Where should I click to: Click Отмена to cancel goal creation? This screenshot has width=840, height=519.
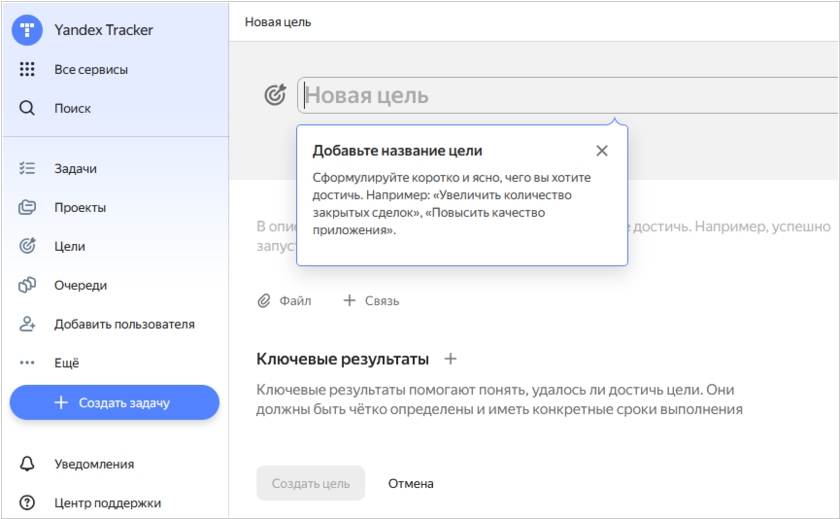[411, 483]
